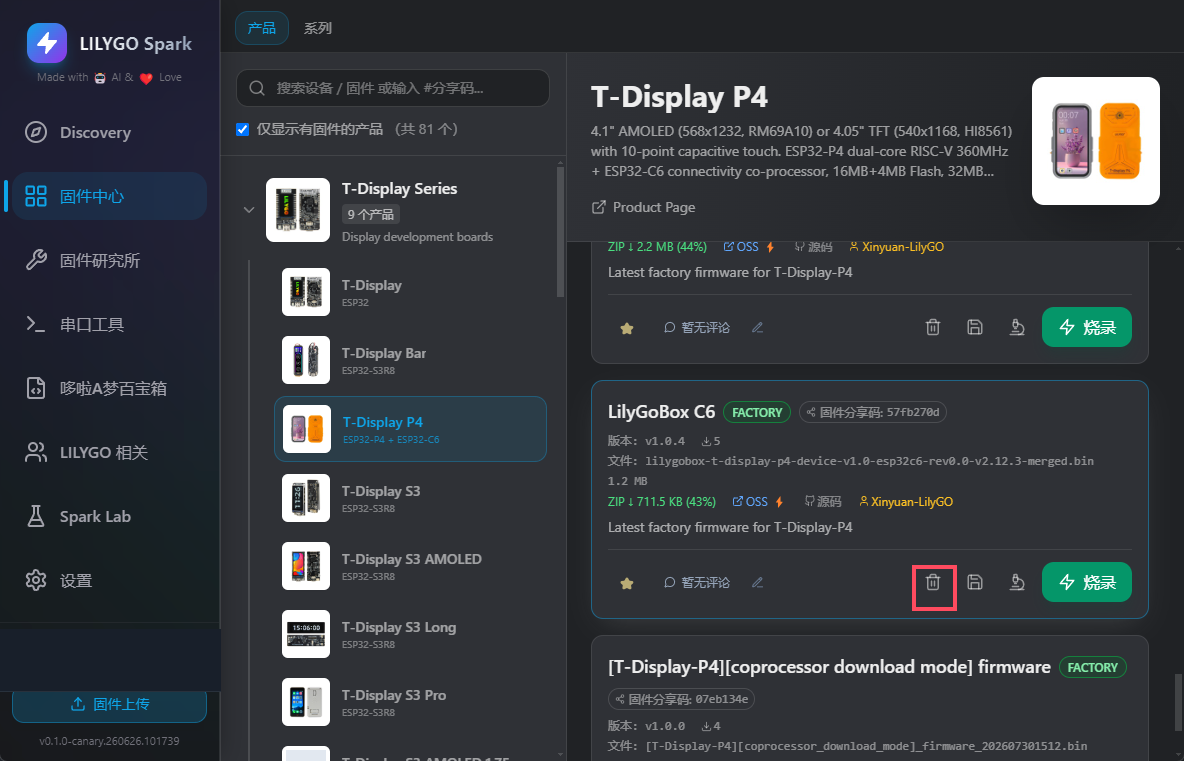Image resolution: width=1184 pixels, height=761 pixels.
Task: Open 设置 settings page
Action: pos(109,581)
